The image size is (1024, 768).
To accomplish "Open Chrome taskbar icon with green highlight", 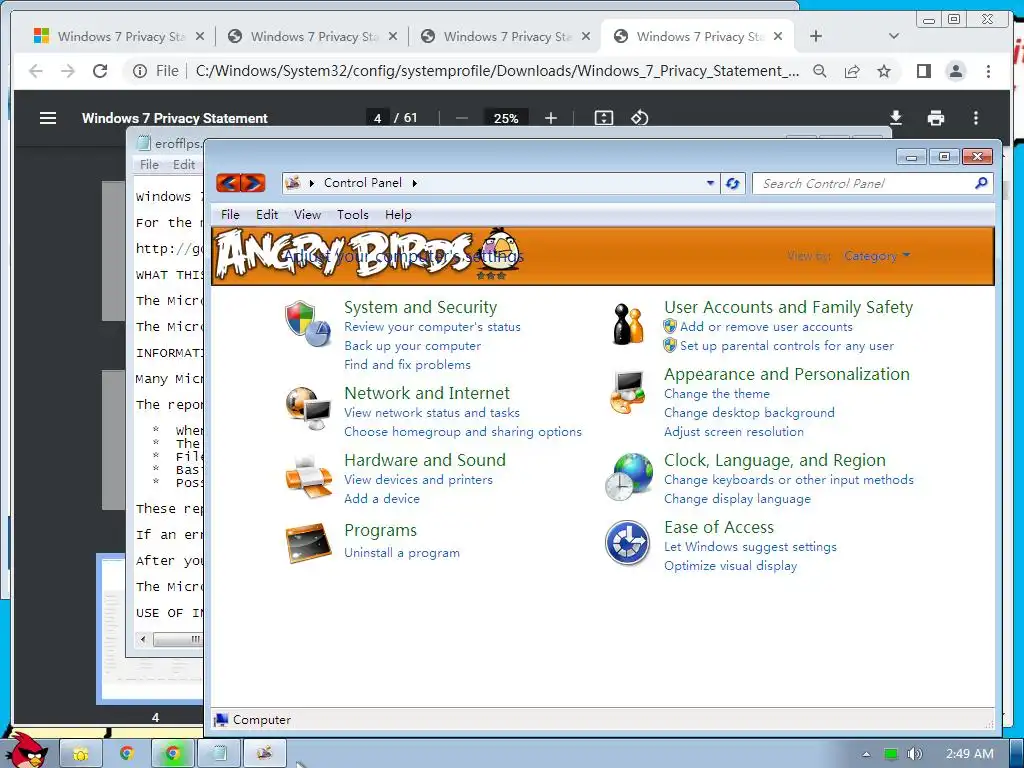I will pos(172,754).
